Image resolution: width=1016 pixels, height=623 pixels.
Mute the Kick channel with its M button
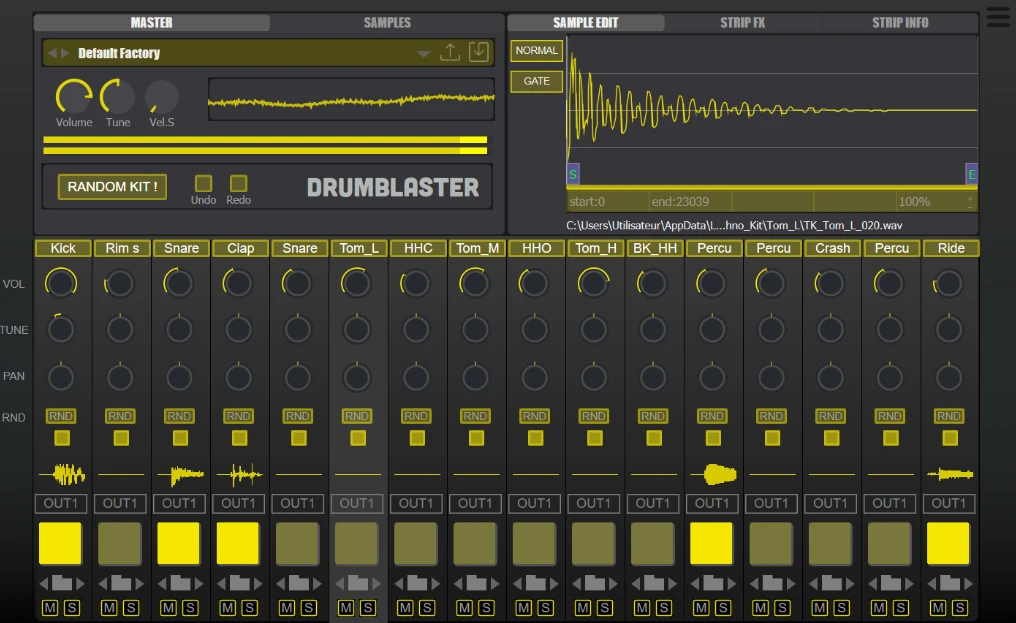point(48,607)
